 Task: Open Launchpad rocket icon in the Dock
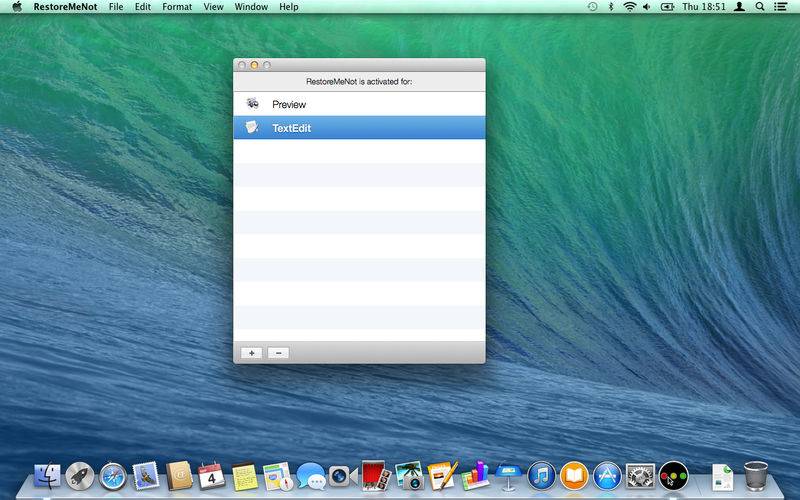(80, 476)
